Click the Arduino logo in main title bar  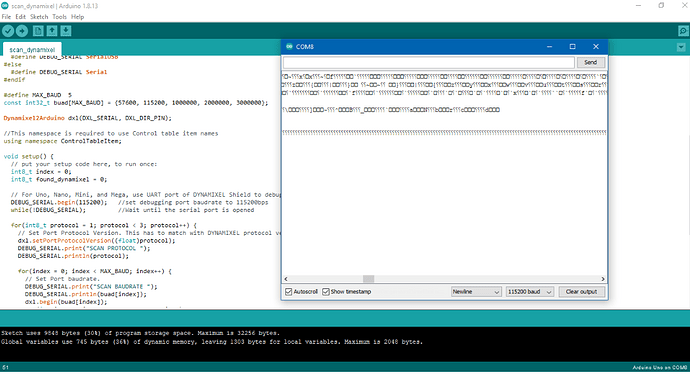click(x=5, y=6)
